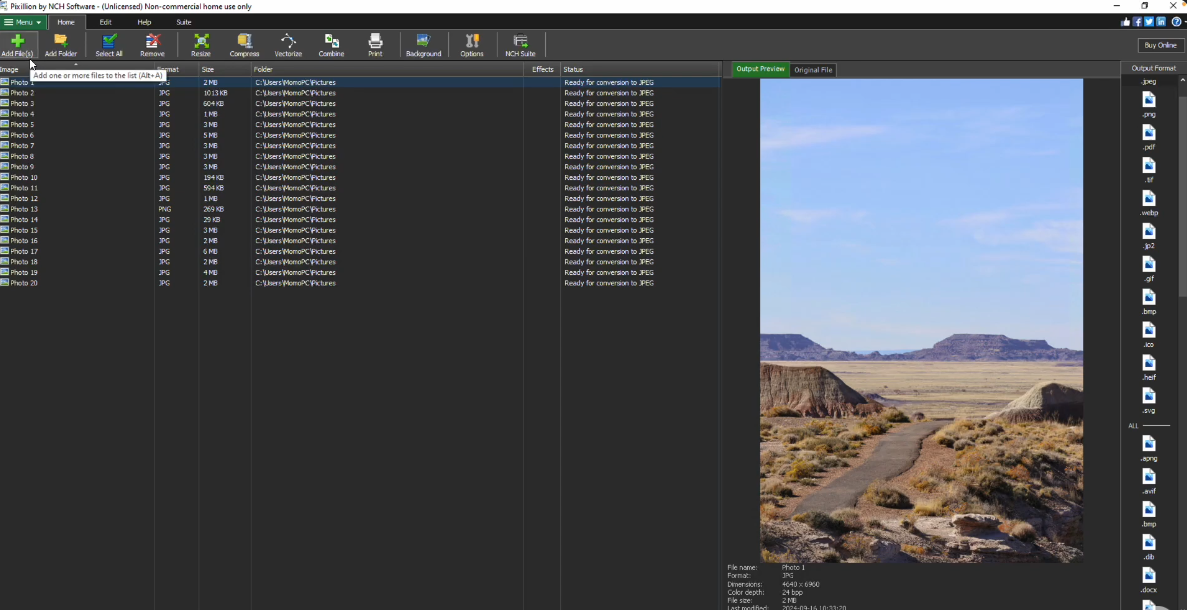Open the Combine images tool
Image resolution: width=1187 pixels, height=610 pixels.
click(332, 45)
